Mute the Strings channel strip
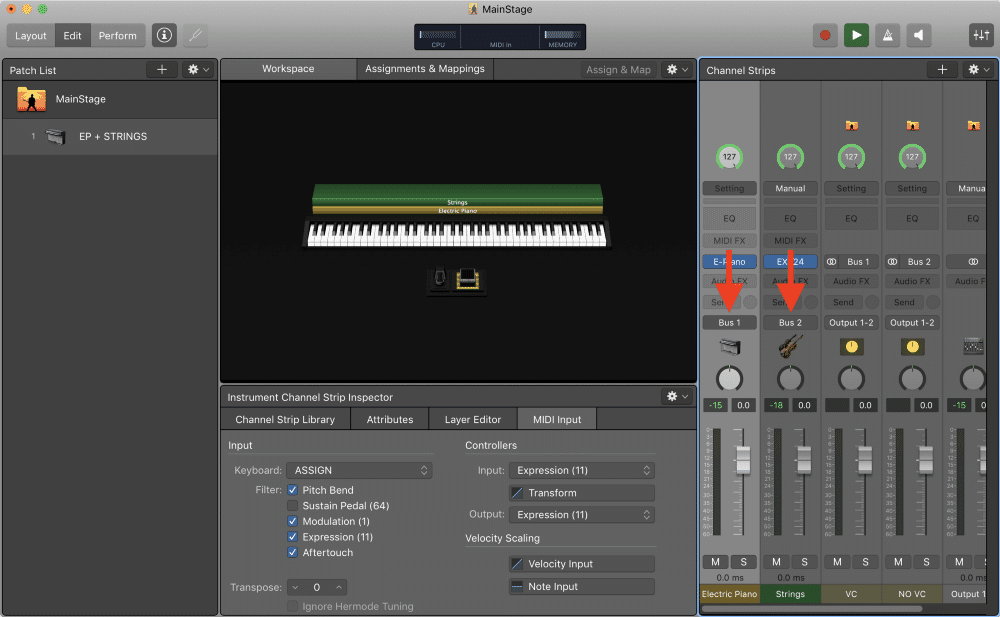1000x617 pixels. [776, 561]
